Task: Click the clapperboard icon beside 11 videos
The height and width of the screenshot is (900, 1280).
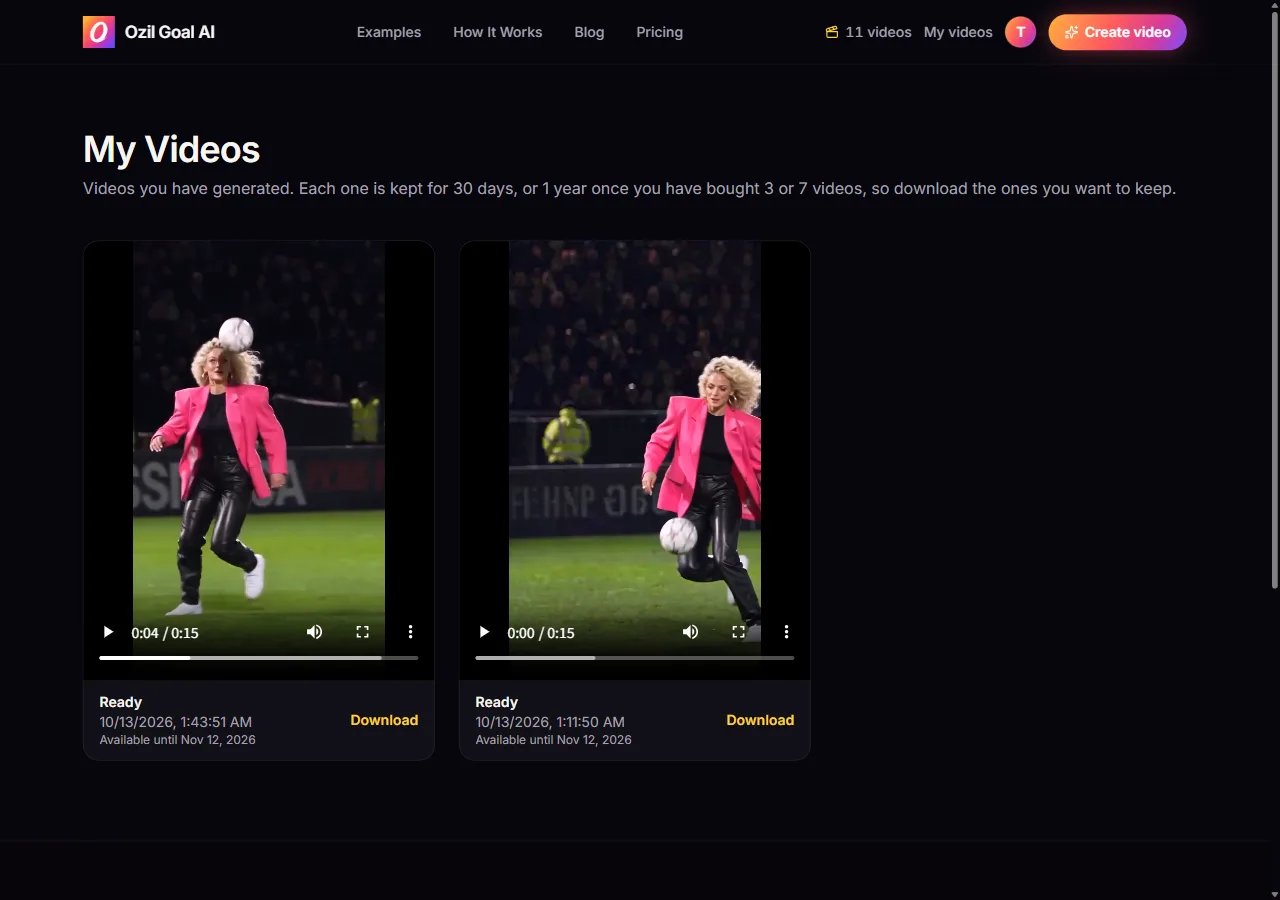Action: click(832, 32)
